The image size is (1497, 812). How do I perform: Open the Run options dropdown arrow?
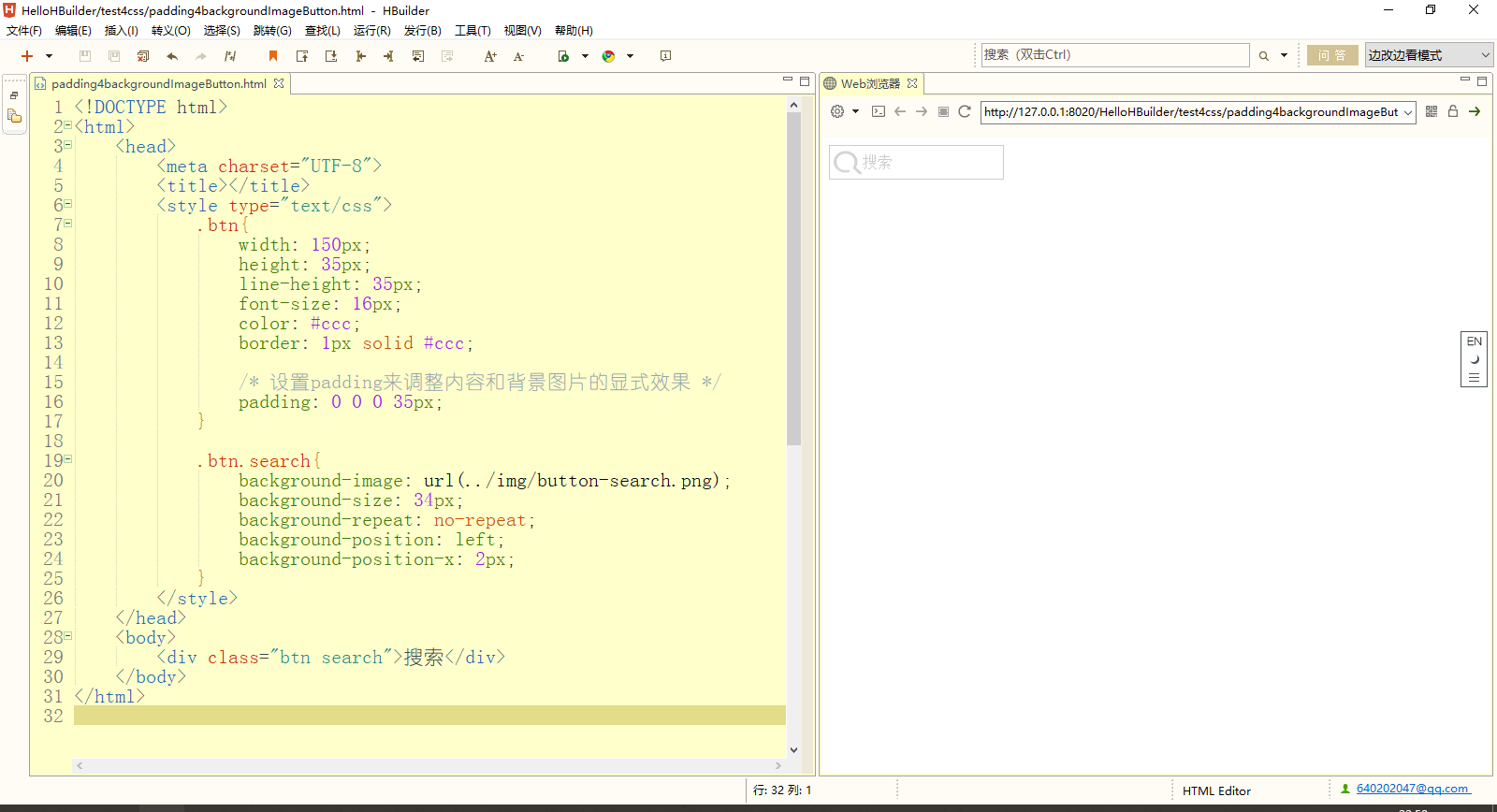pyautogui.click(x=585, y=56)
